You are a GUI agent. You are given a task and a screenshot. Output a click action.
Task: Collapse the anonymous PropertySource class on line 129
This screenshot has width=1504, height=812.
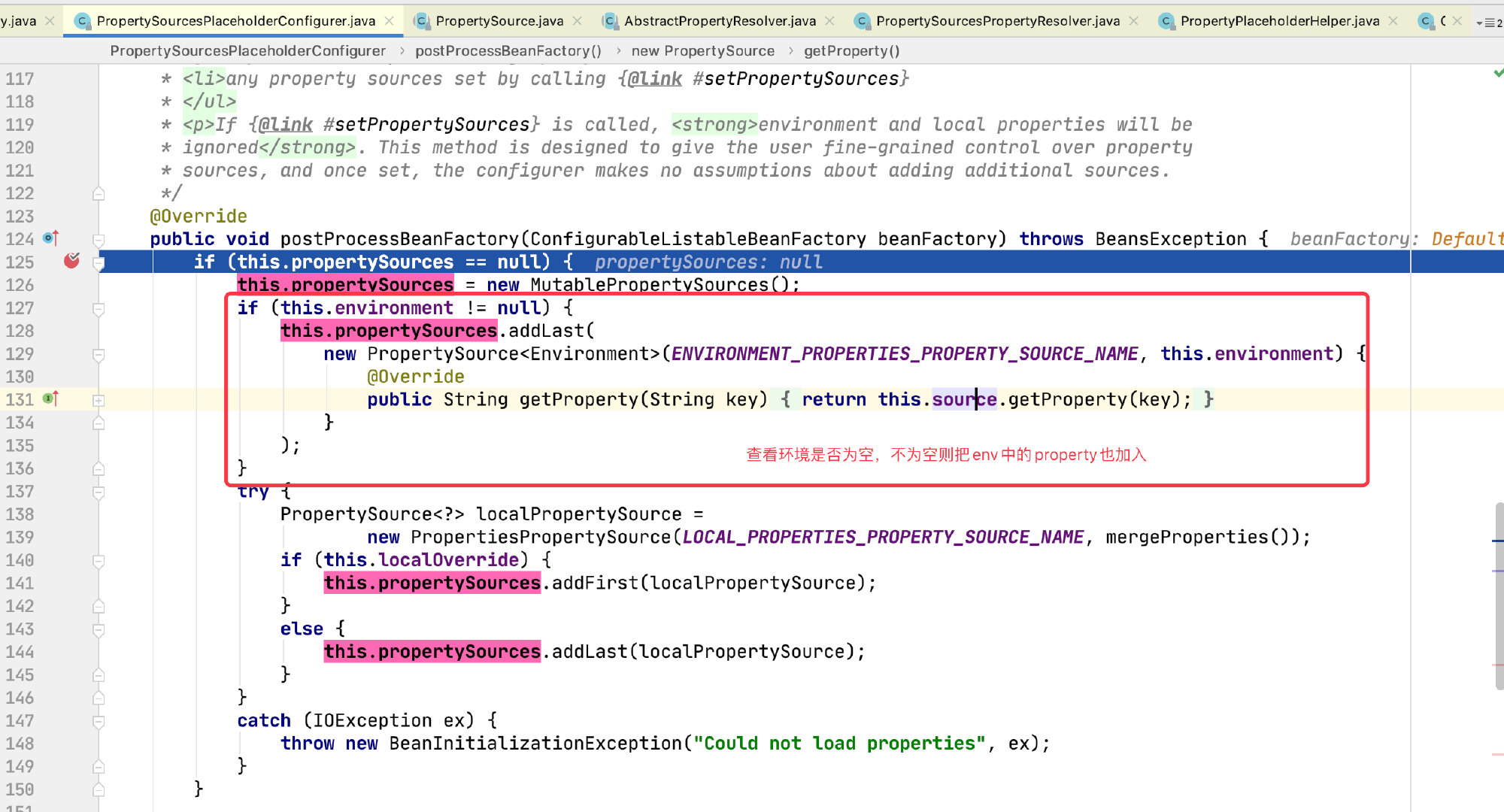point(99,355)
